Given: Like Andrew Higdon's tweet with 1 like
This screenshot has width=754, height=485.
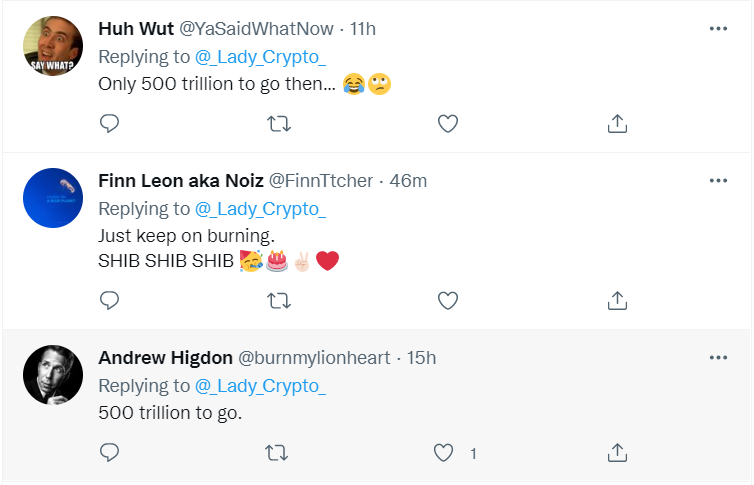Looking at the screenshot, I should click(444, 453).
